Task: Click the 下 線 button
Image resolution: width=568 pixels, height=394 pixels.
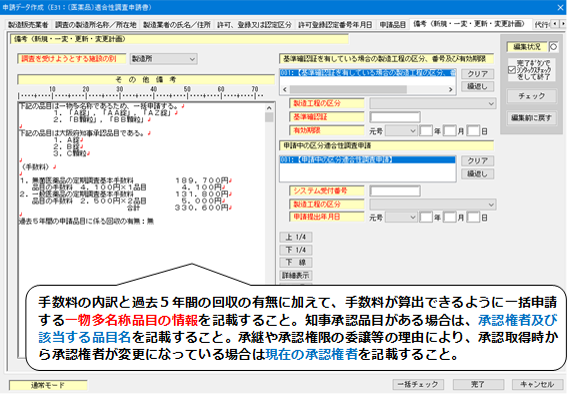Action: point(296,263)
